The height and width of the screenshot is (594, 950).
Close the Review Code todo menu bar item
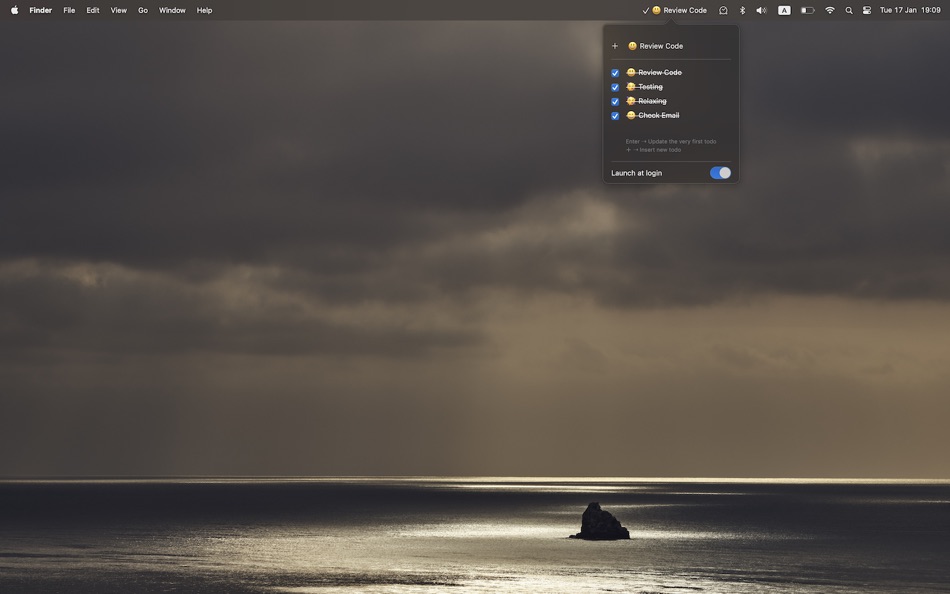pos(674,10)
